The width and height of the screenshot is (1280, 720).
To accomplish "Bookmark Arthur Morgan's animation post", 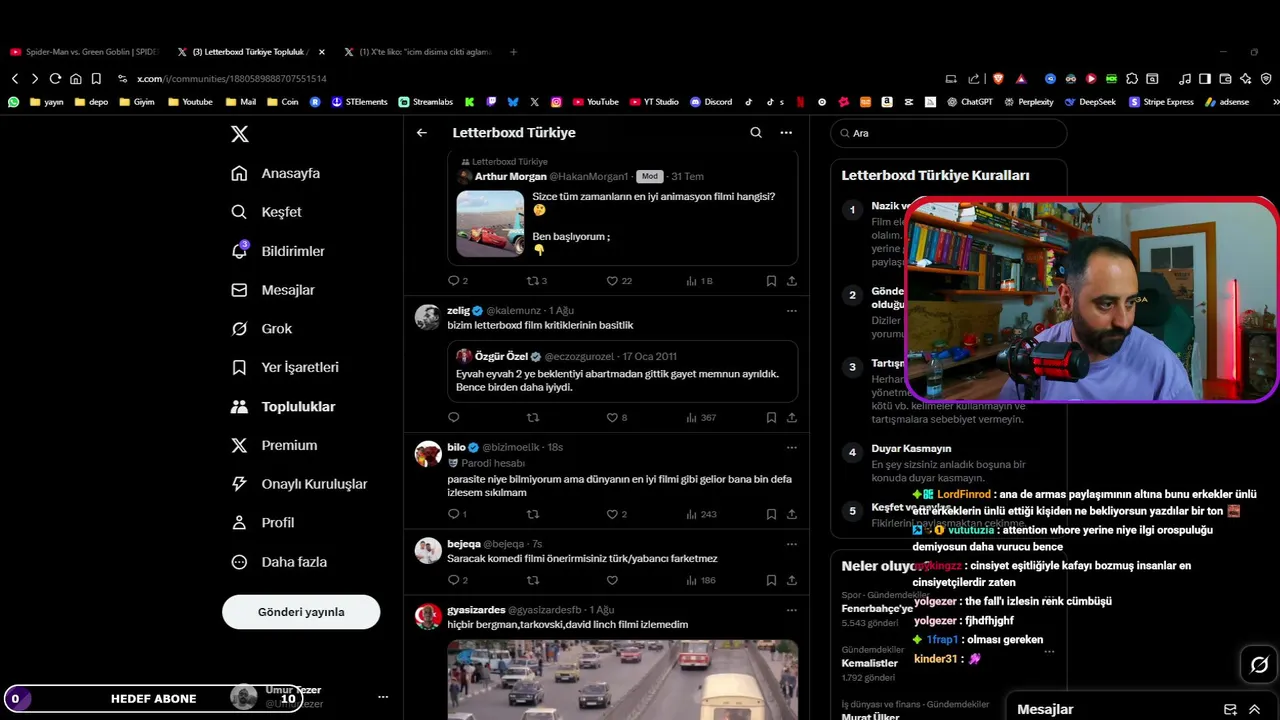I will pyautogui.click(x=771, y=281).
